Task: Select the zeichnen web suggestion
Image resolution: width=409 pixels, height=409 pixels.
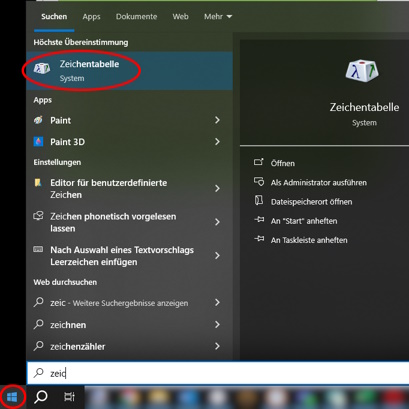Action: click(x=129, y=324)
